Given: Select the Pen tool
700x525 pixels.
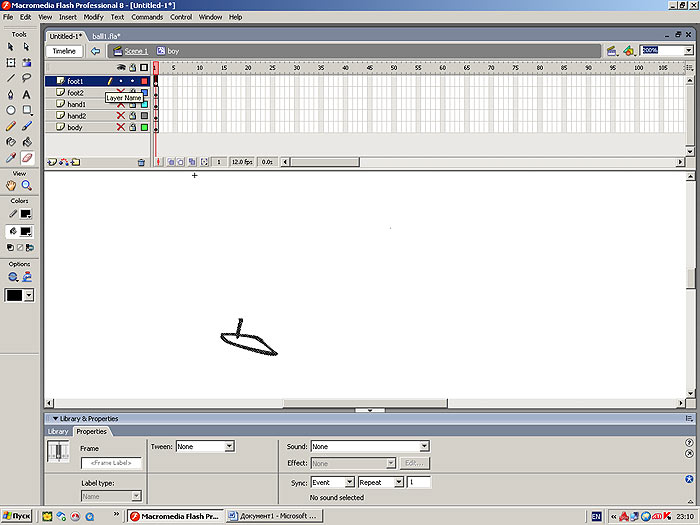Looking at the screenshot, I should (11, 94).
